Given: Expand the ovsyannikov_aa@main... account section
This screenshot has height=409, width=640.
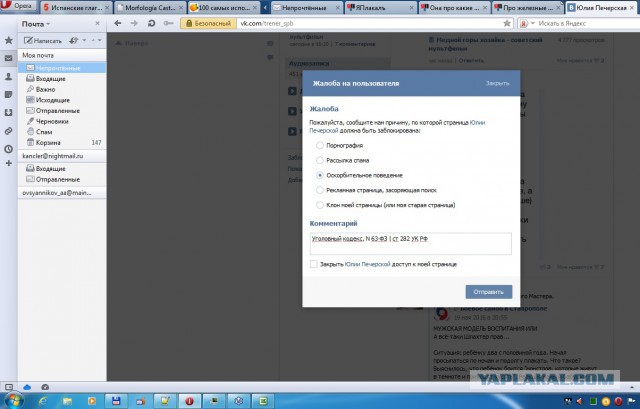Looking at the screenshot, I should 62,193.
